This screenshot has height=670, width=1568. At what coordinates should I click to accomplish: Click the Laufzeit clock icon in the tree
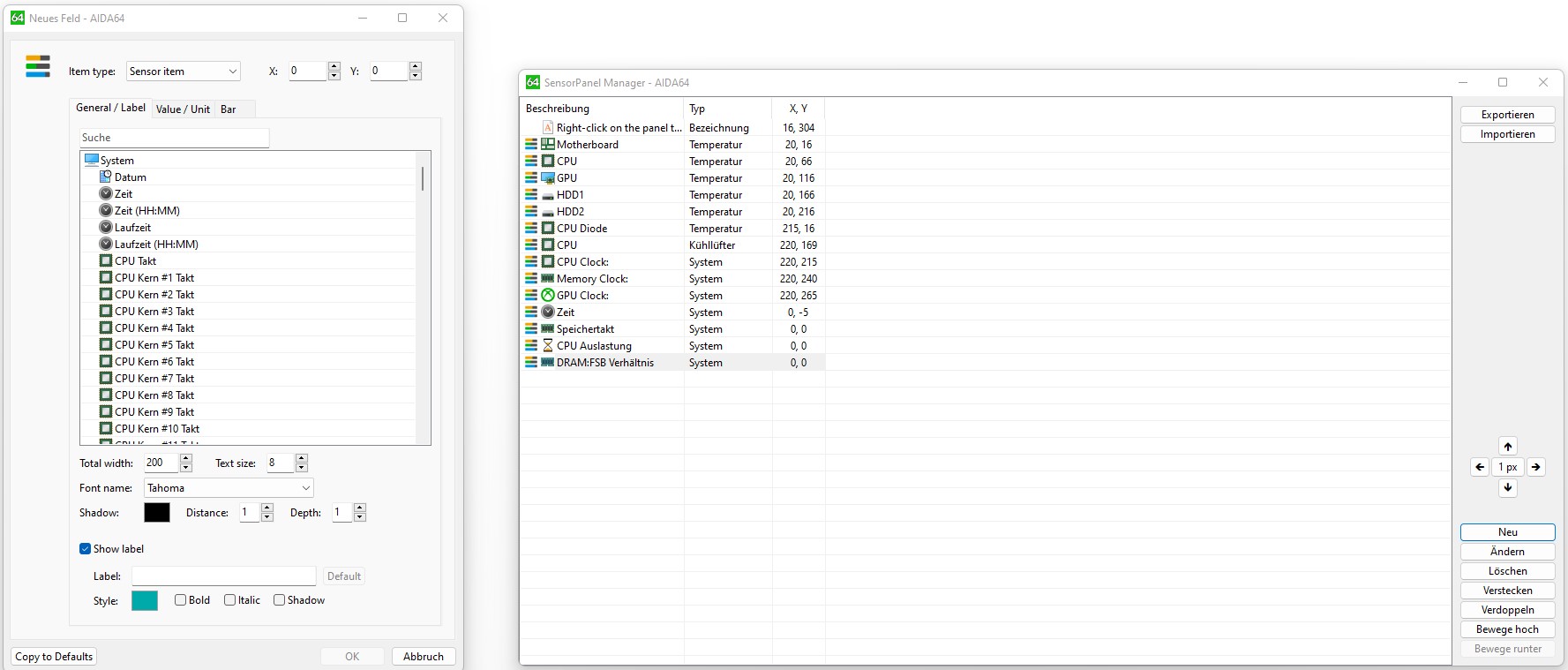(x=106, y=228)
